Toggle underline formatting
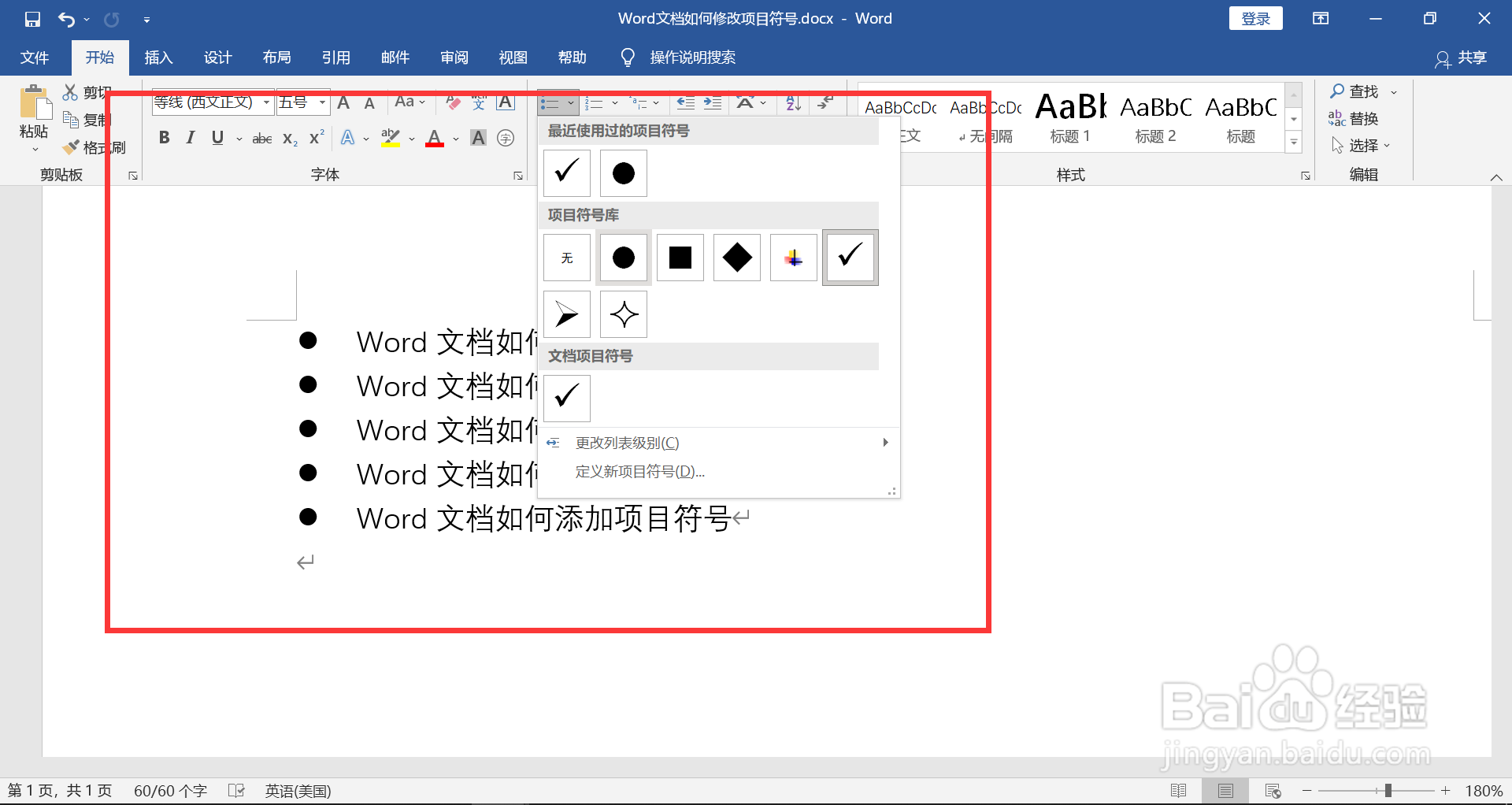The image size is (1512, 805). pyautogui.click(x=217, y=138)
